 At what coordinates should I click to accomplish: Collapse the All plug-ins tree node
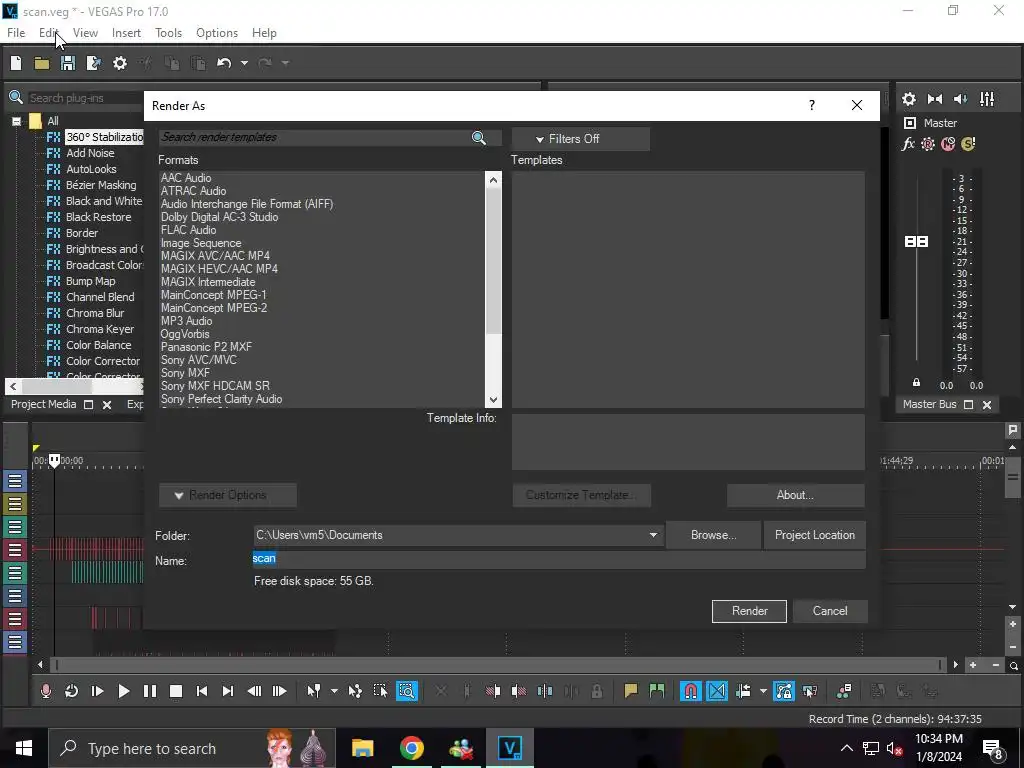[x=16, y=121]
